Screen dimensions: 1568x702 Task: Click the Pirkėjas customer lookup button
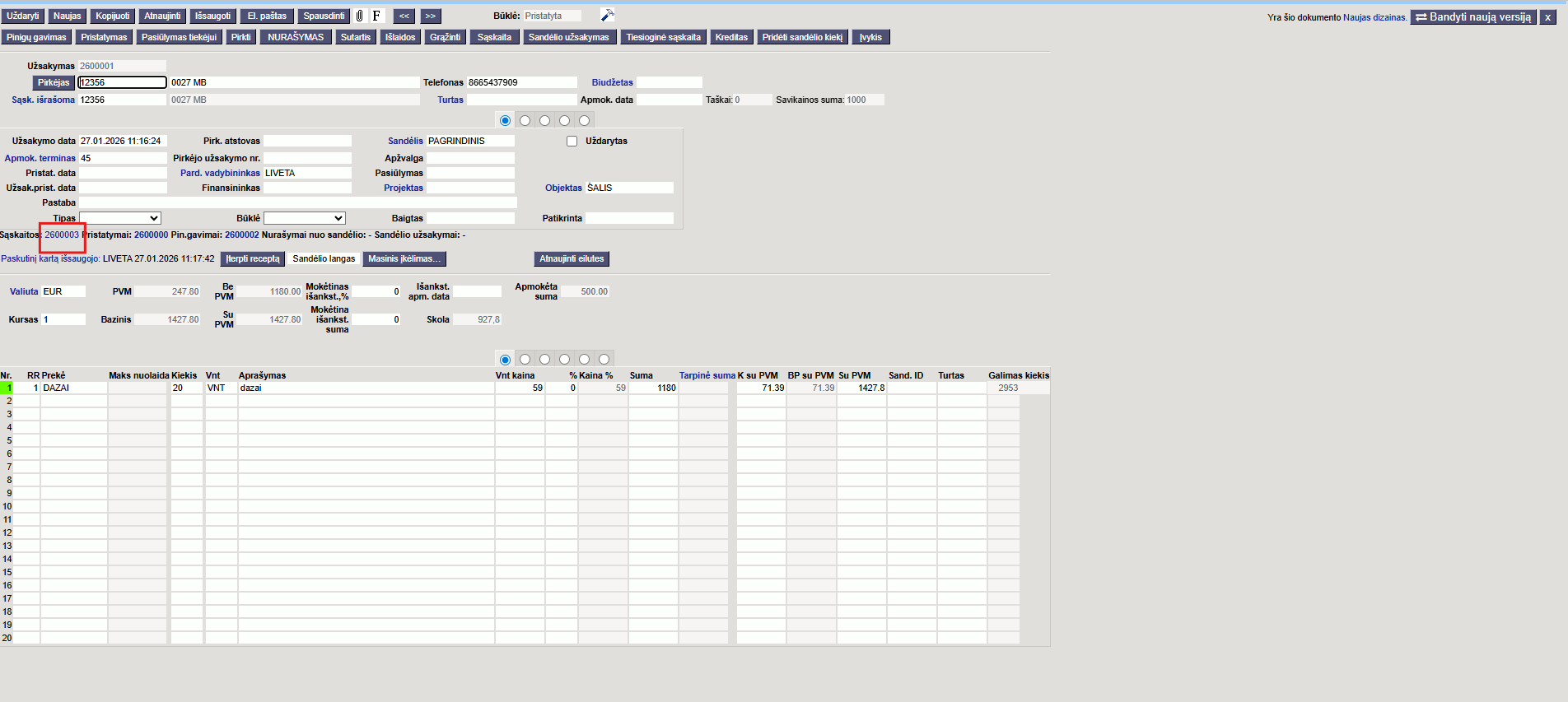[x=54, y=82]
